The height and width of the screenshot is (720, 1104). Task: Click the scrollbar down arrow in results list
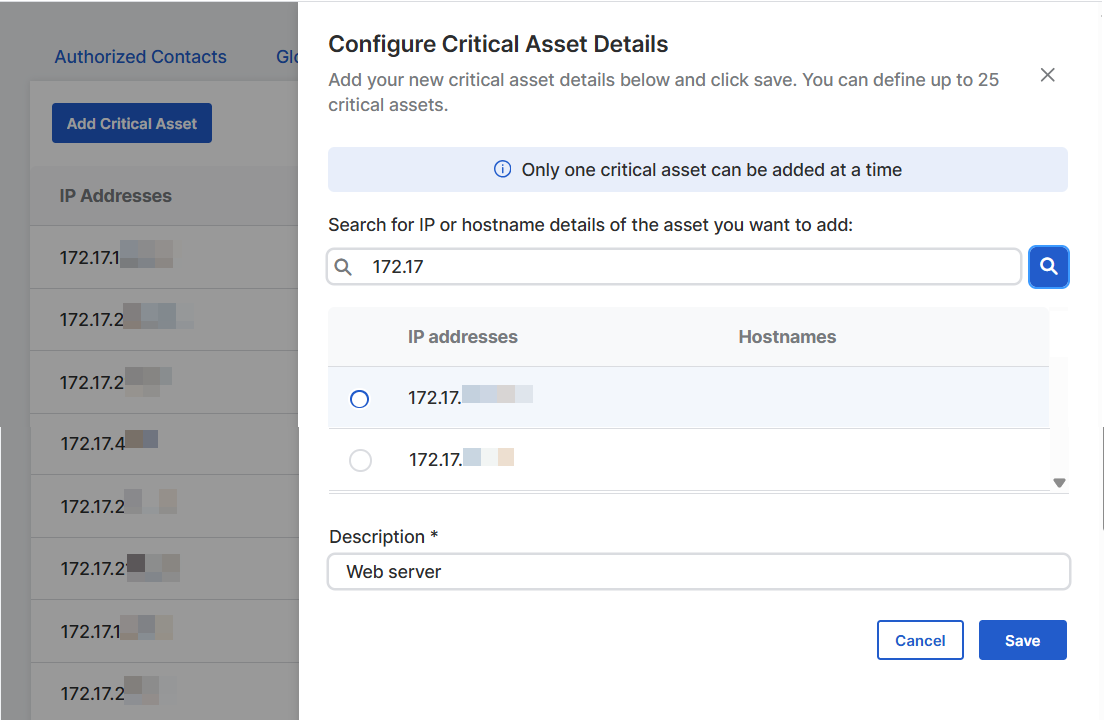point(1059,482)
